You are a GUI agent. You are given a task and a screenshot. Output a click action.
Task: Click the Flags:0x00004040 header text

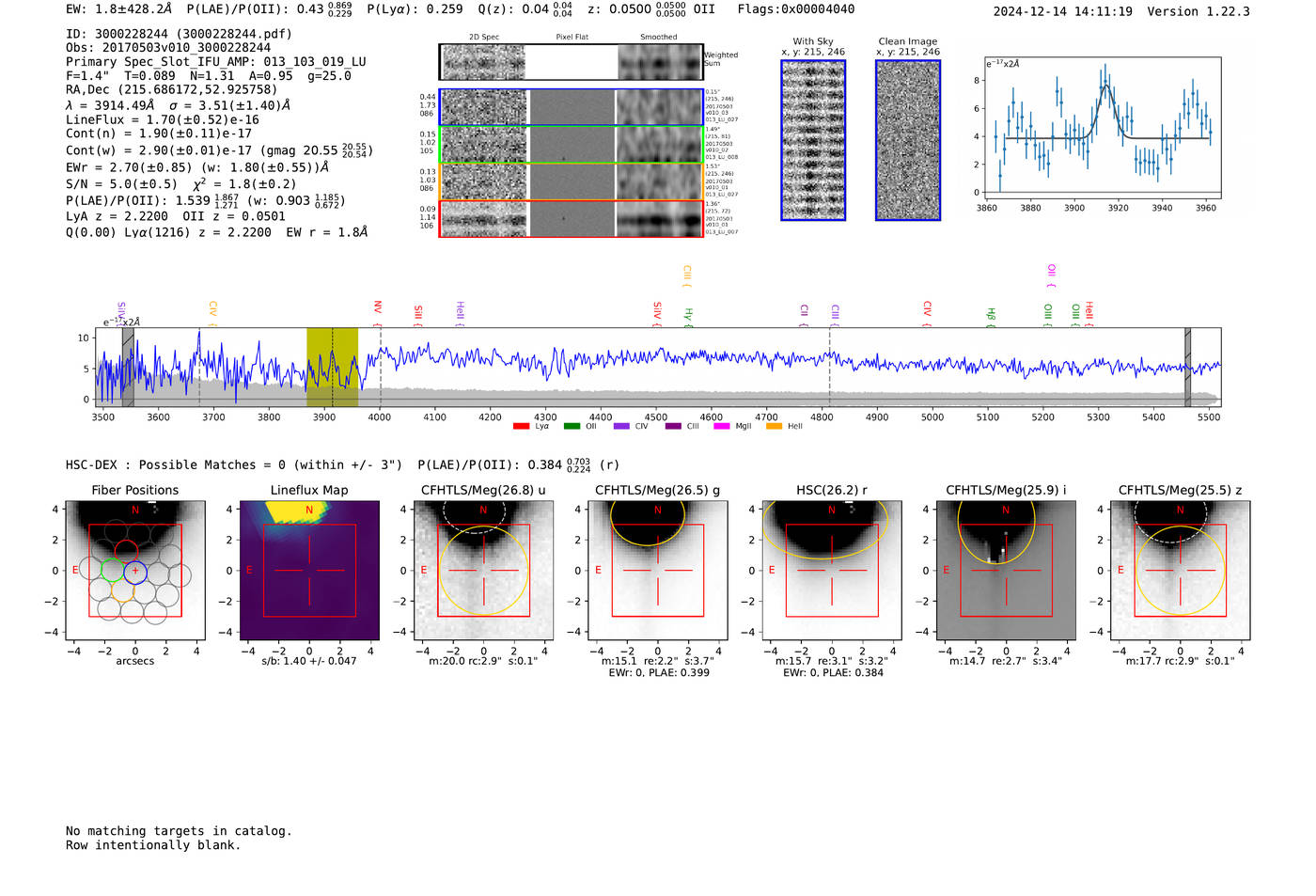pyautogui.click(x=796, y=9)
